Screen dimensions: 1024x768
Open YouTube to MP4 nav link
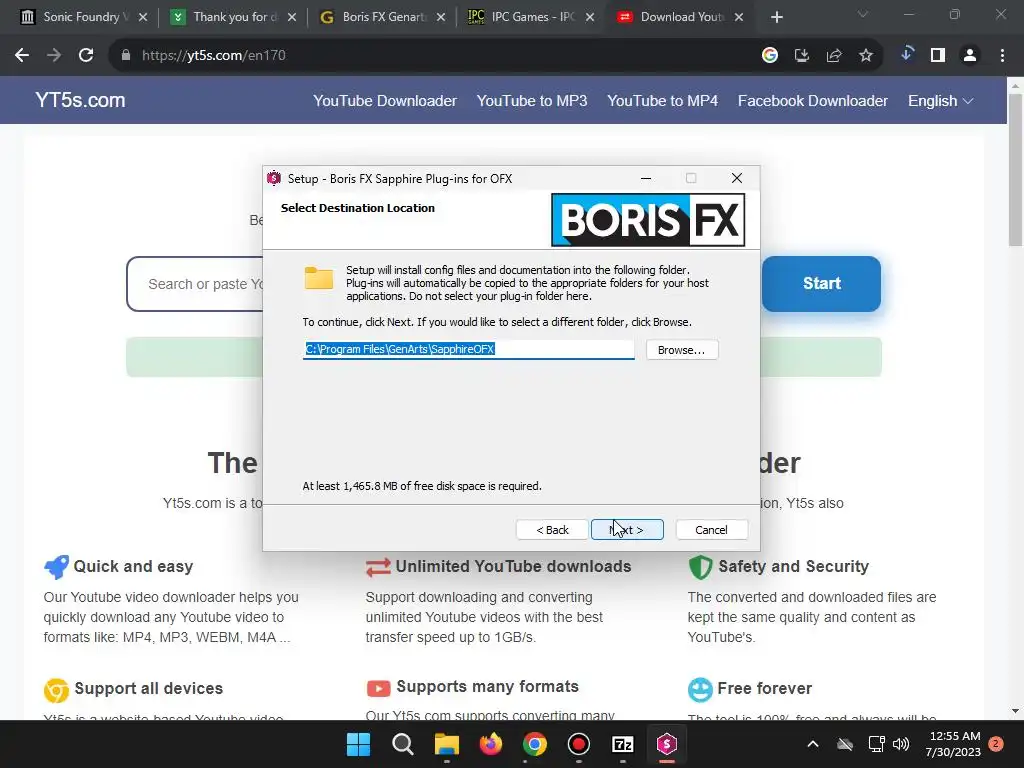point(662,101)
